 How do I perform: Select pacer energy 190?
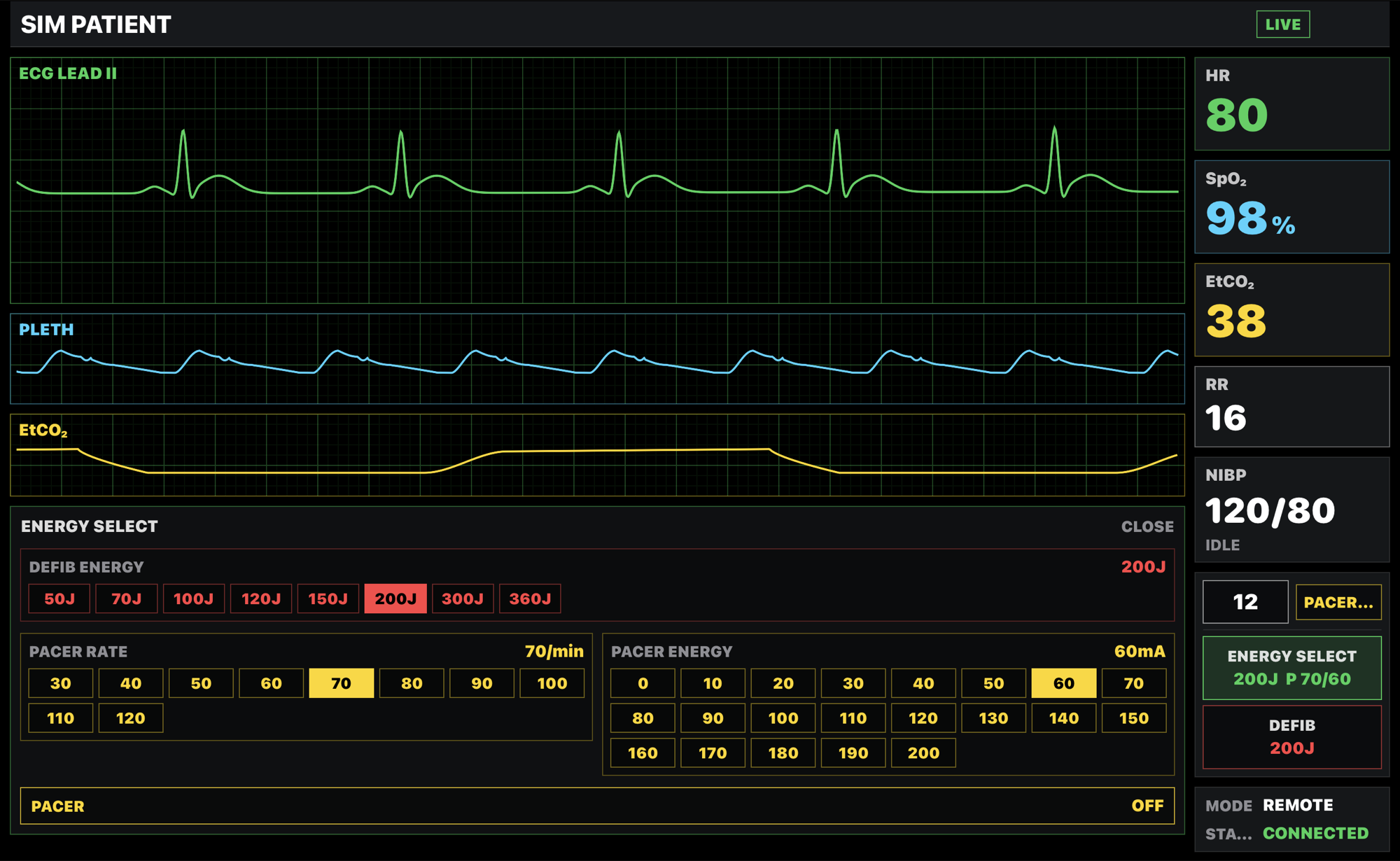[x=853, y=753]
